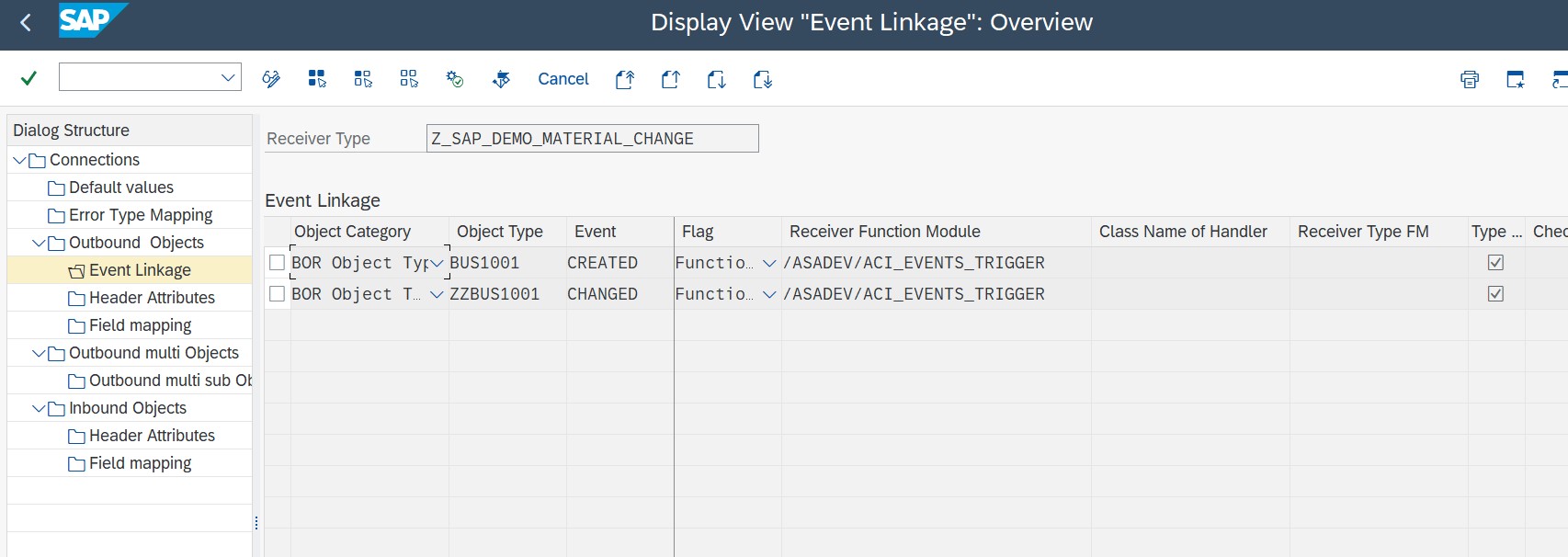The width and height of the screenshot is (1568, 557).
Task: Open Object Category dropdown for ZZBUS1001 row
Action: 437,294
